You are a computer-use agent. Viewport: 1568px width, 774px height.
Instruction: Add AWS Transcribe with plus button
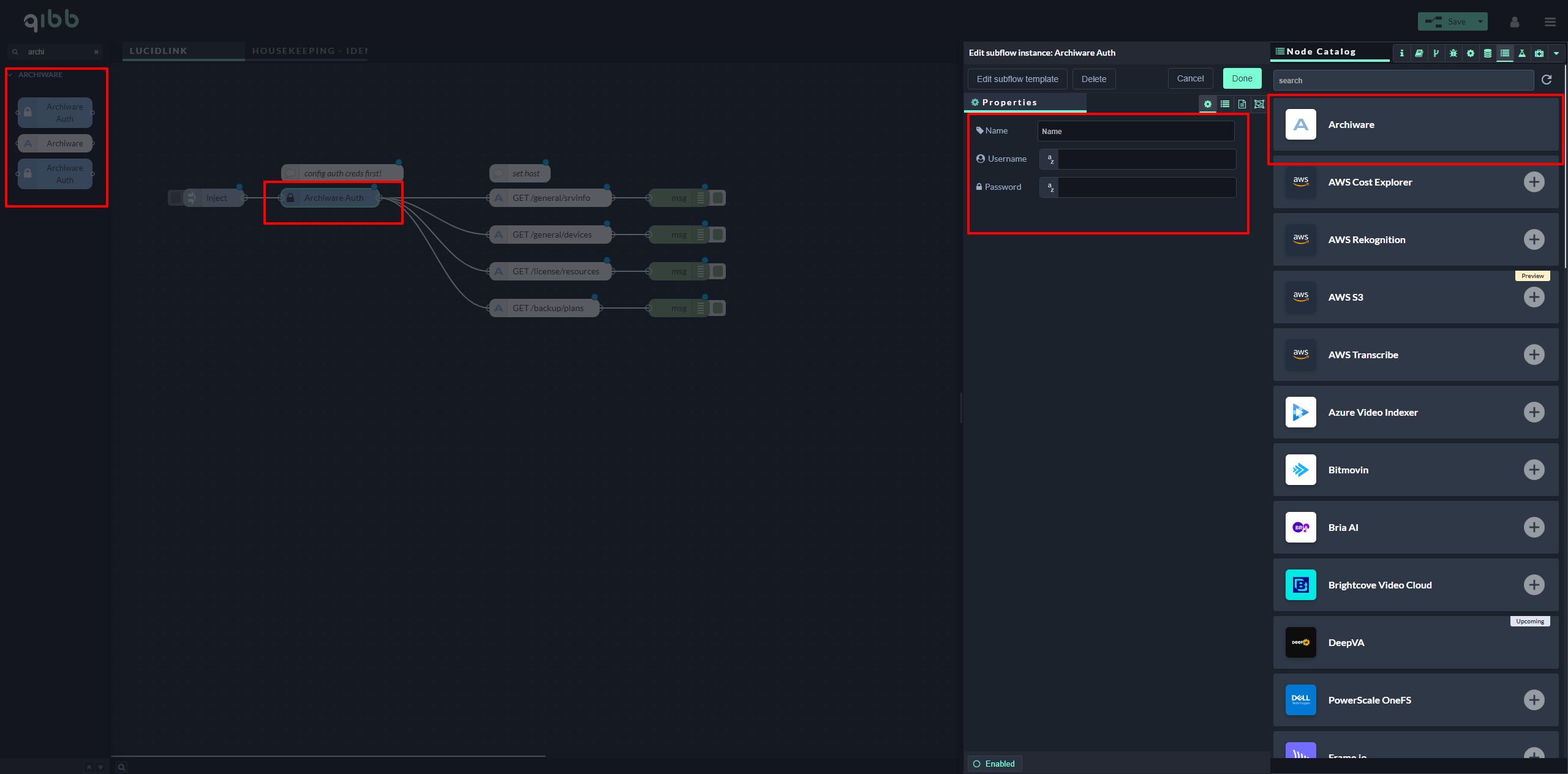point(1534,355)
